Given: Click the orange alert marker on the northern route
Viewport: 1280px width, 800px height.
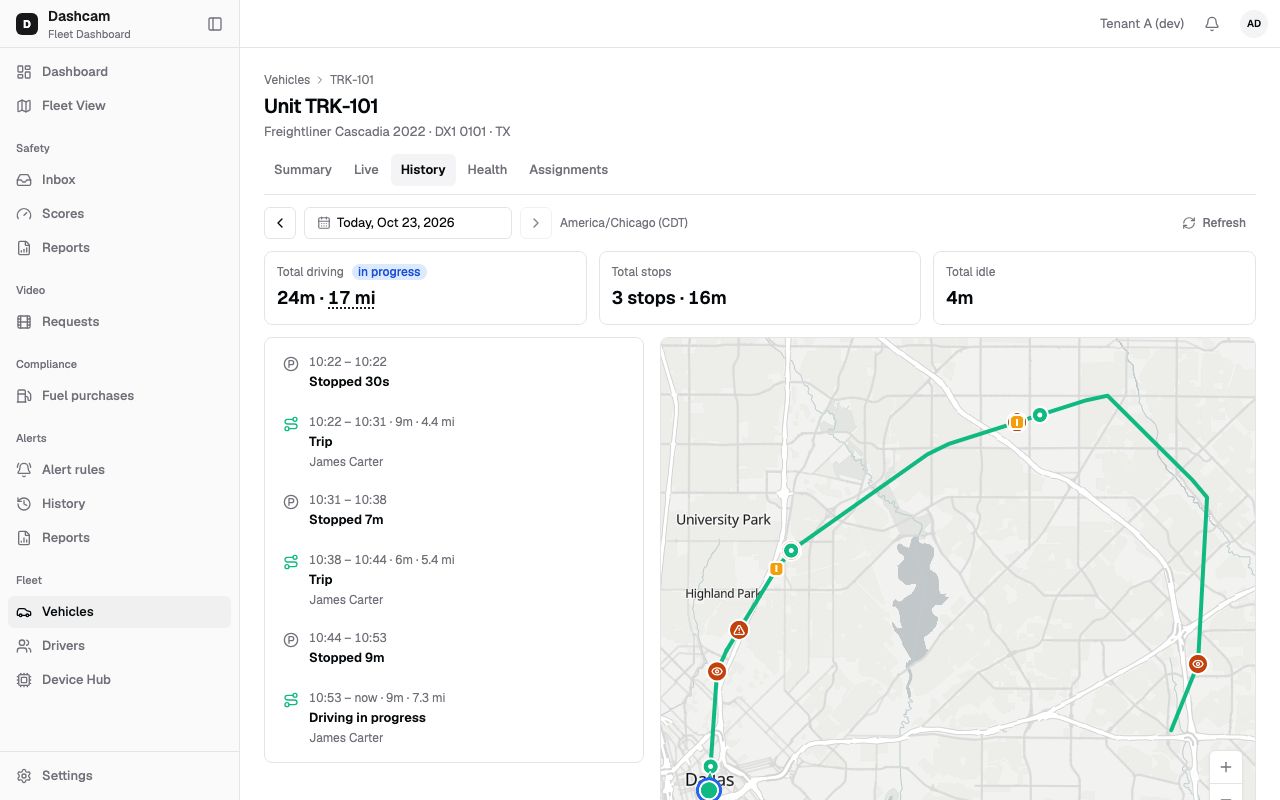Looking at the screenshot, I should point(1017,422).
